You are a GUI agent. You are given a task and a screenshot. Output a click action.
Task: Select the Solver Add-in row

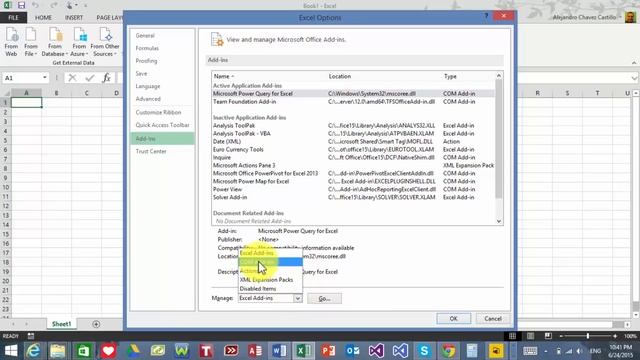tap(353, 197)
